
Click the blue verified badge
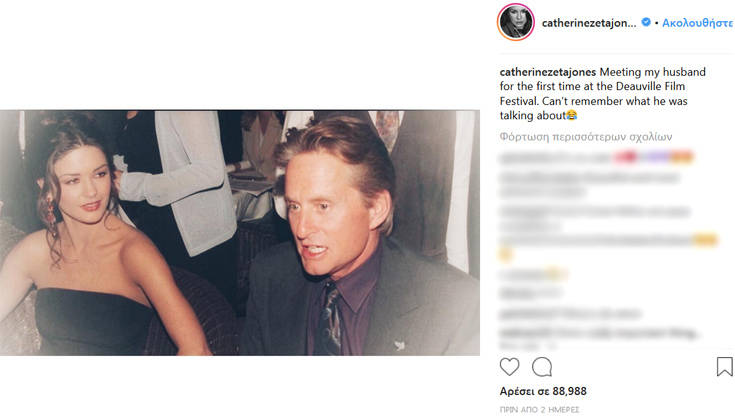(646, 22)
